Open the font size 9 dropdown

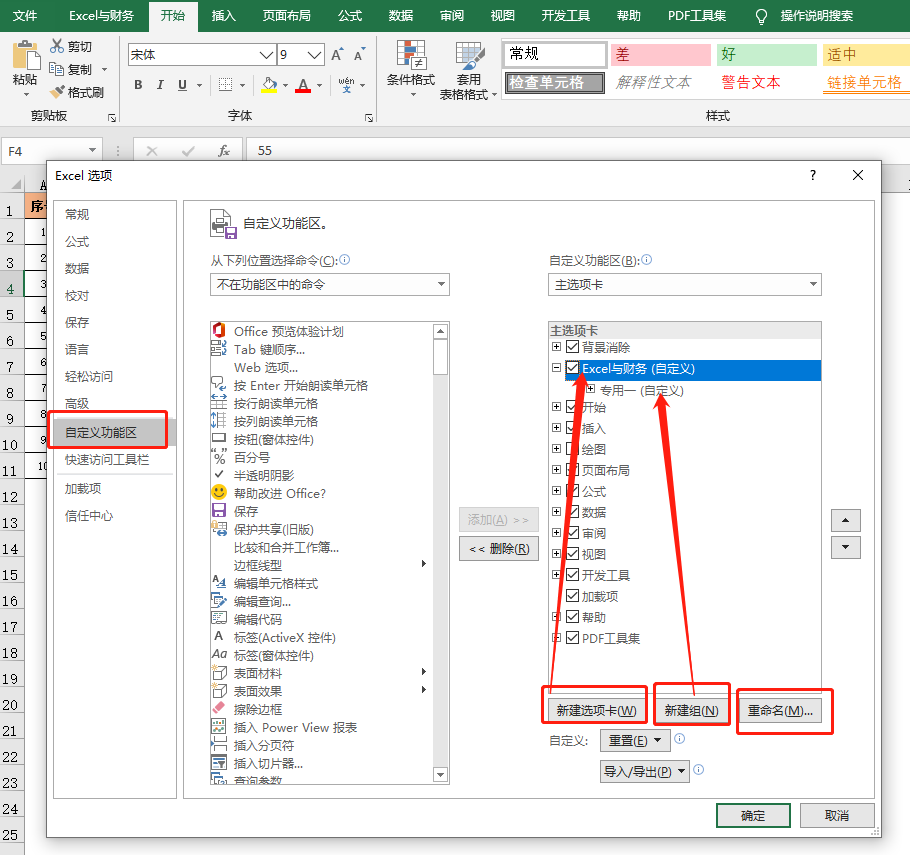click(x=315, y=55)
